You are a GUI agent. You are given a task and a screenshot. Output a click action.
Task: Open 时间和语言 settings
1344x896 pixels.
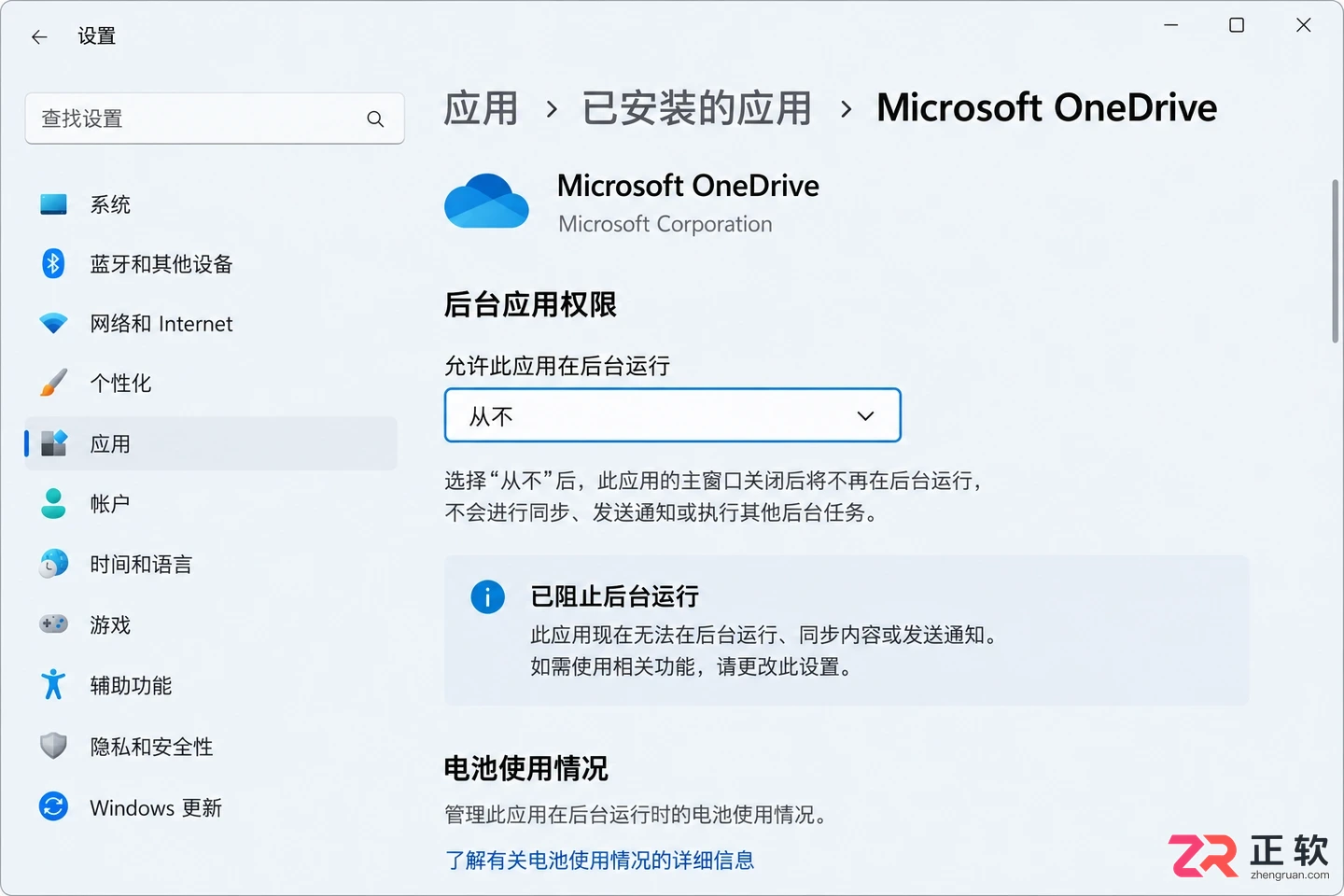[x=141, y=564]
